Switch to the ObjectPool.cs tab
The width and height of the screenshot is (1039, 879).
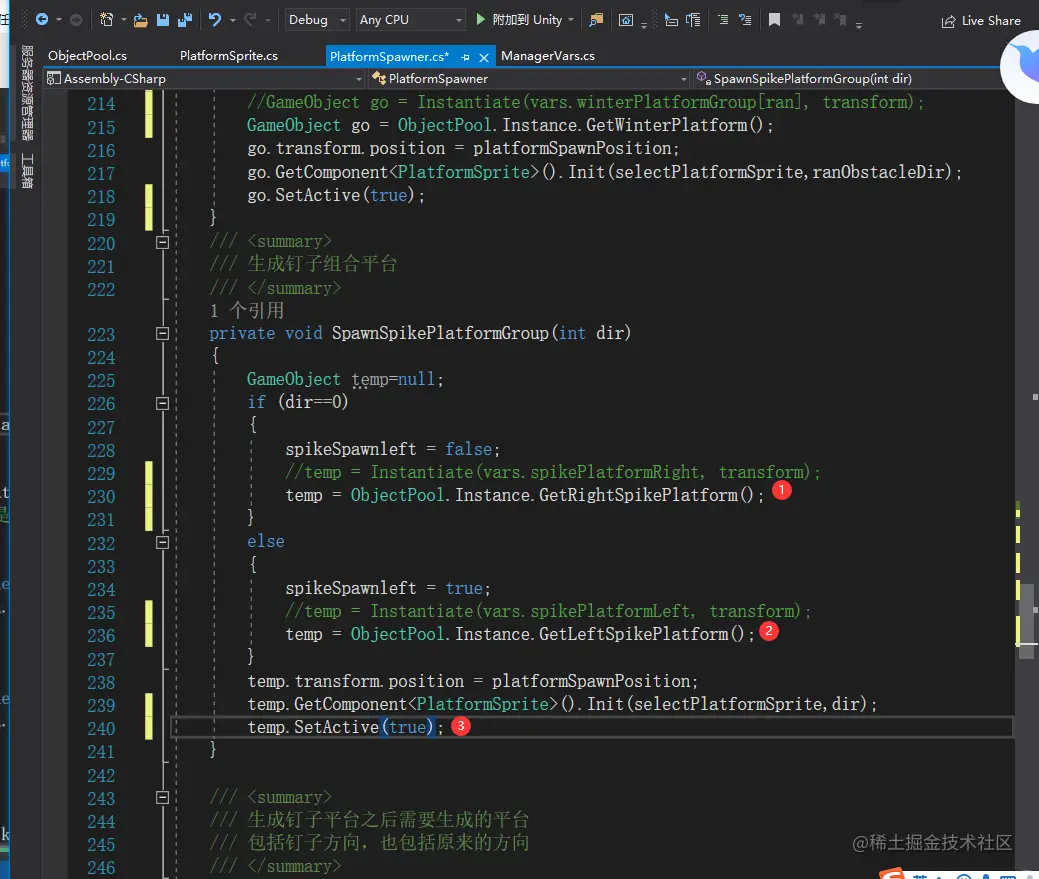(87, 56)
